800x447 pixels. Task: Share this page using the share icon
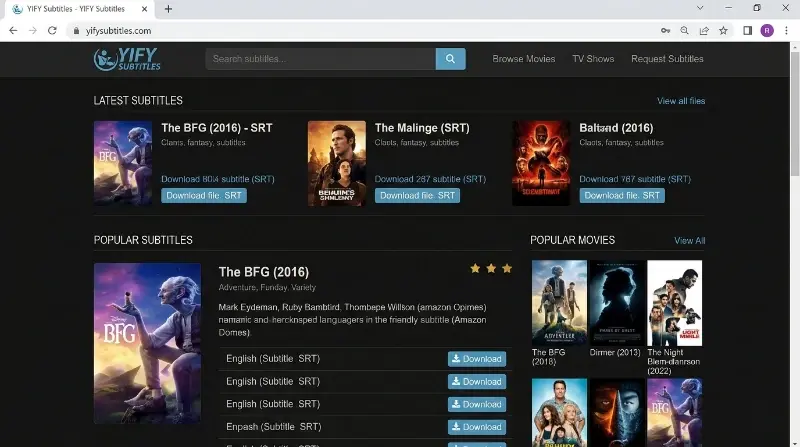[x=704, y=31]
